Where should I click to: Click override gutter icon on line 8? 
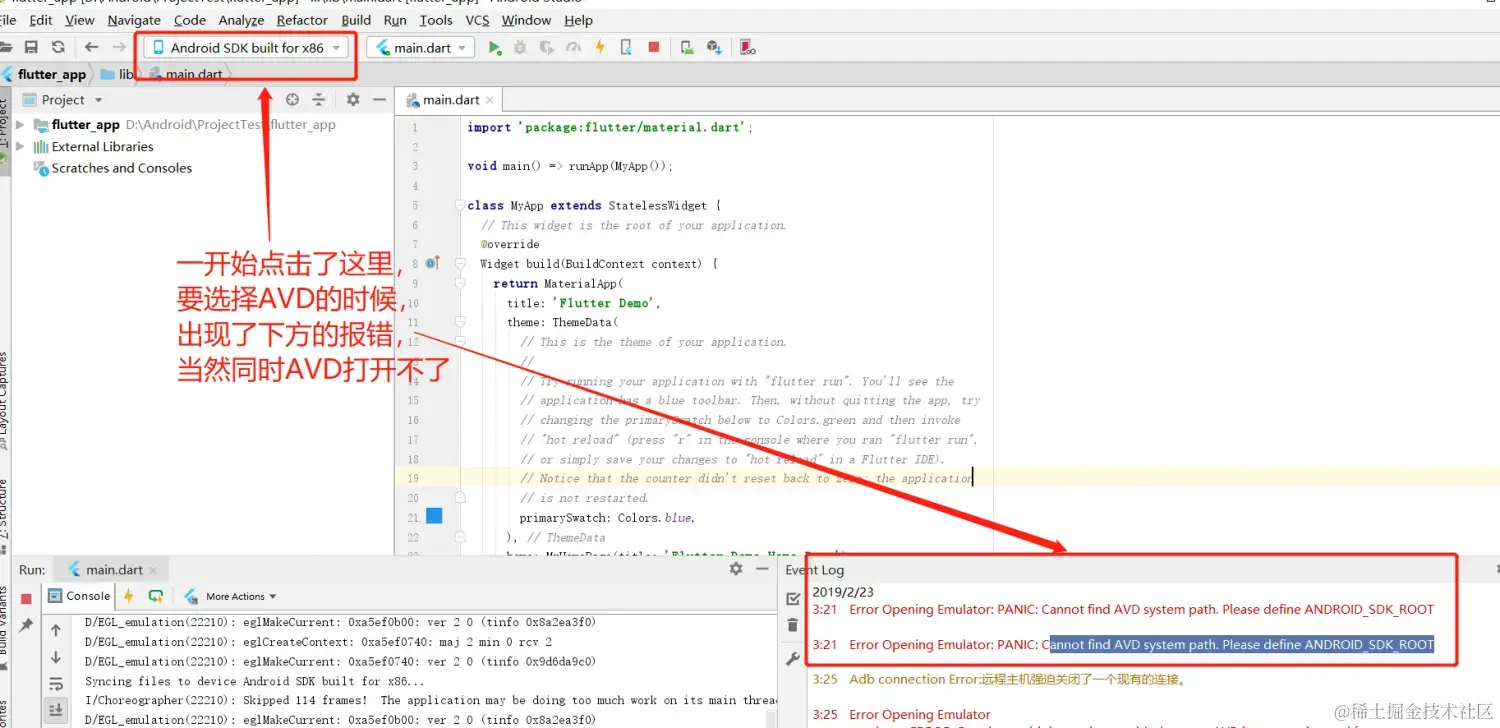[432, 263]
